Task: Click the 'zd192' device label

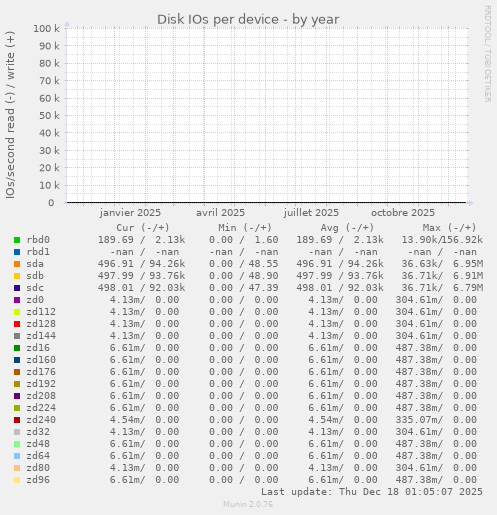Action: pos(41,384)
